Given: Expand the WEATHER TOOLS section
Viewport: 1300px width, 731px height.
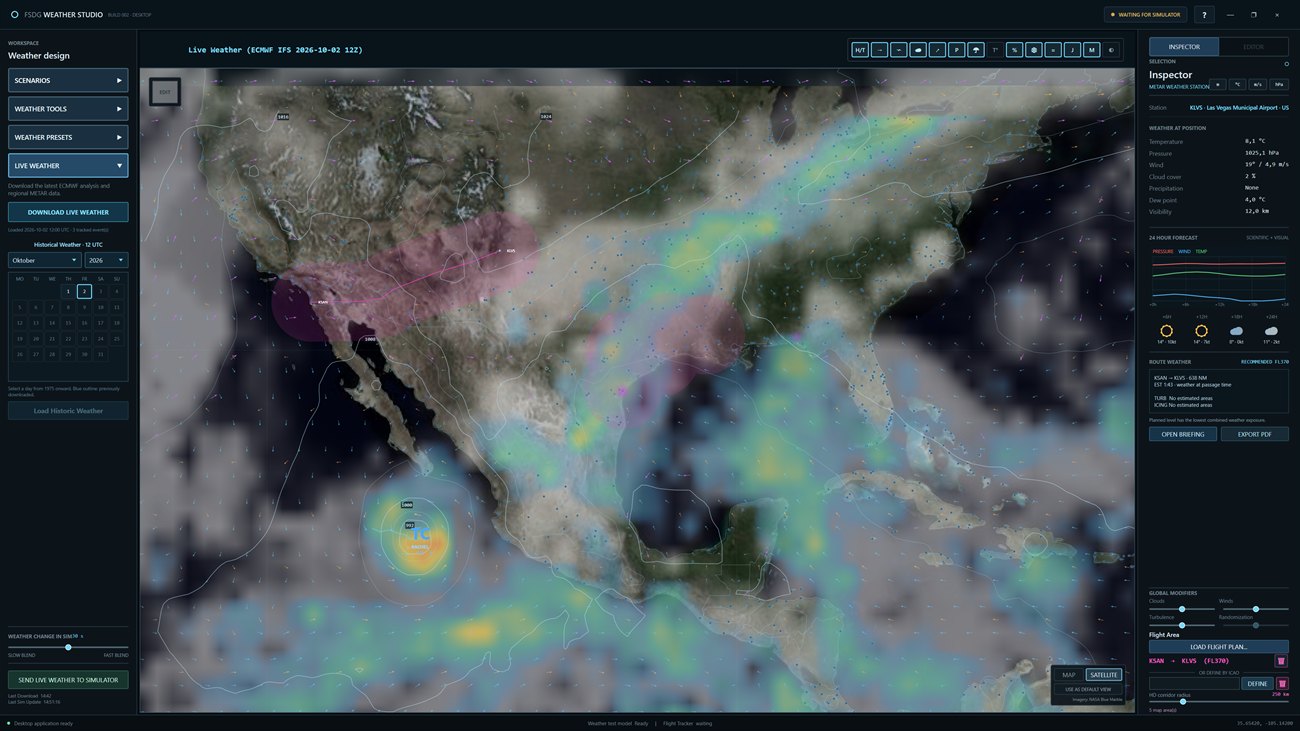Looking at the screenshot, I should click(68, 109).
